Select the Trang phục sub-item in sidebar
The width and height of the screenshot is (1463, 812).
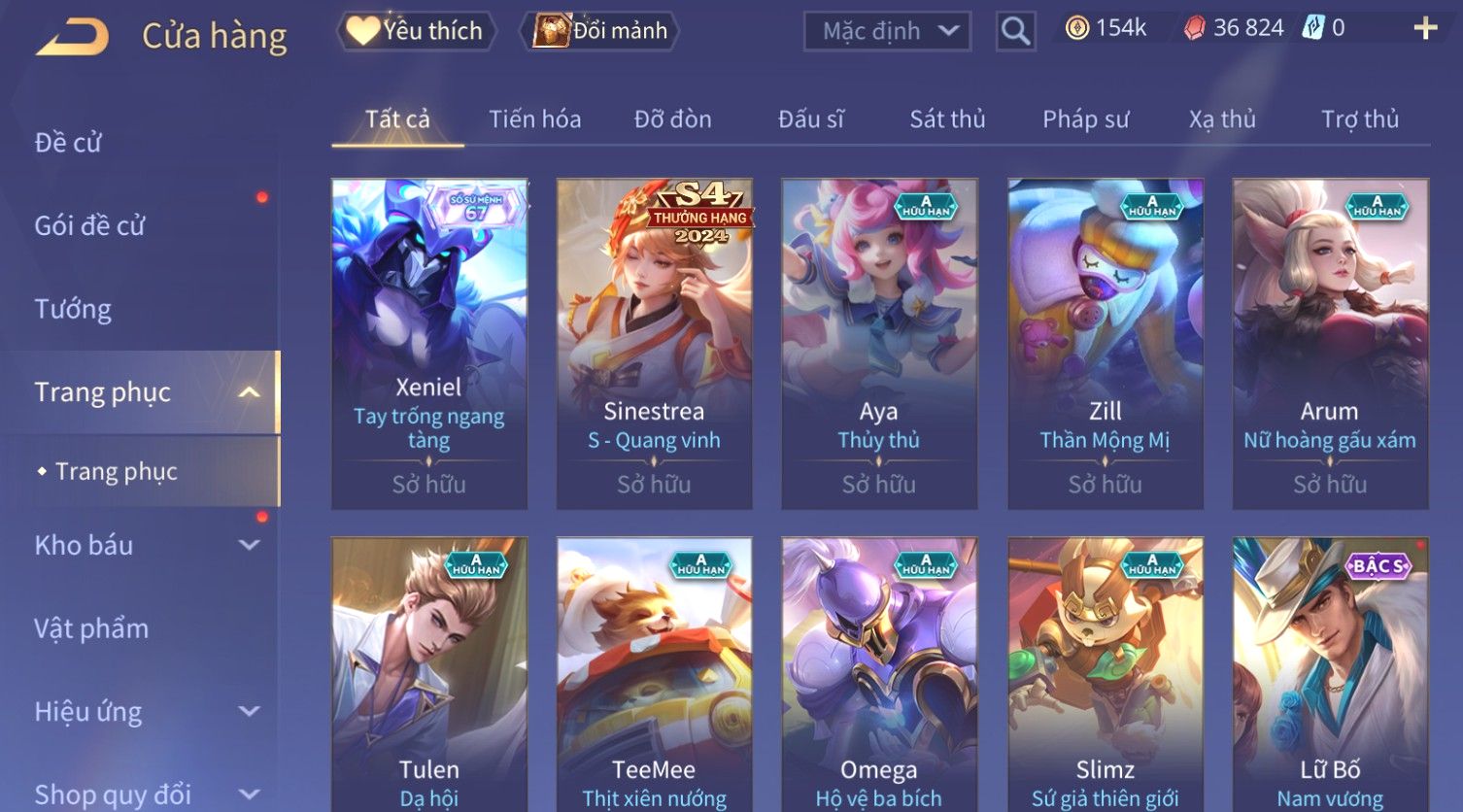pos(117,471)
